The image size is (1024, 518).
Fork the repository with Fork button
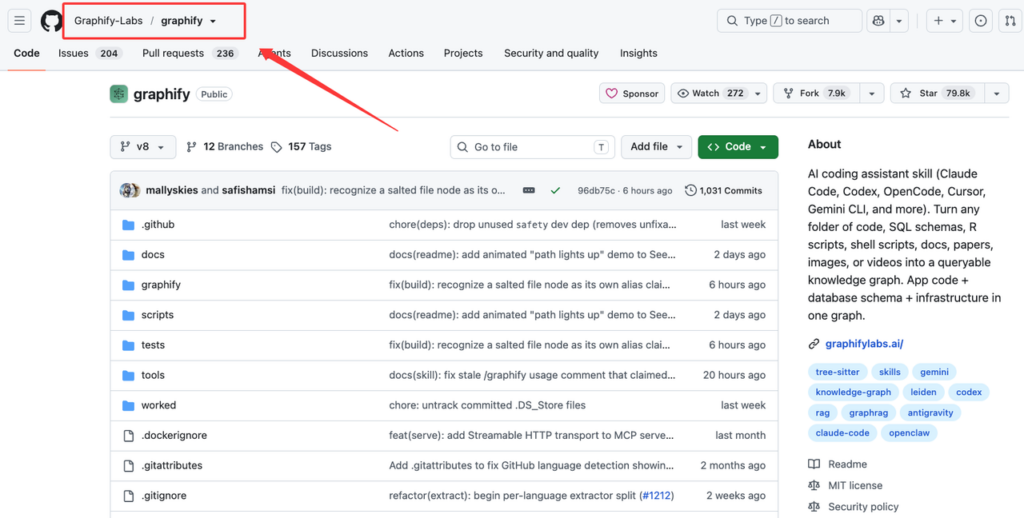coord(817,93)
